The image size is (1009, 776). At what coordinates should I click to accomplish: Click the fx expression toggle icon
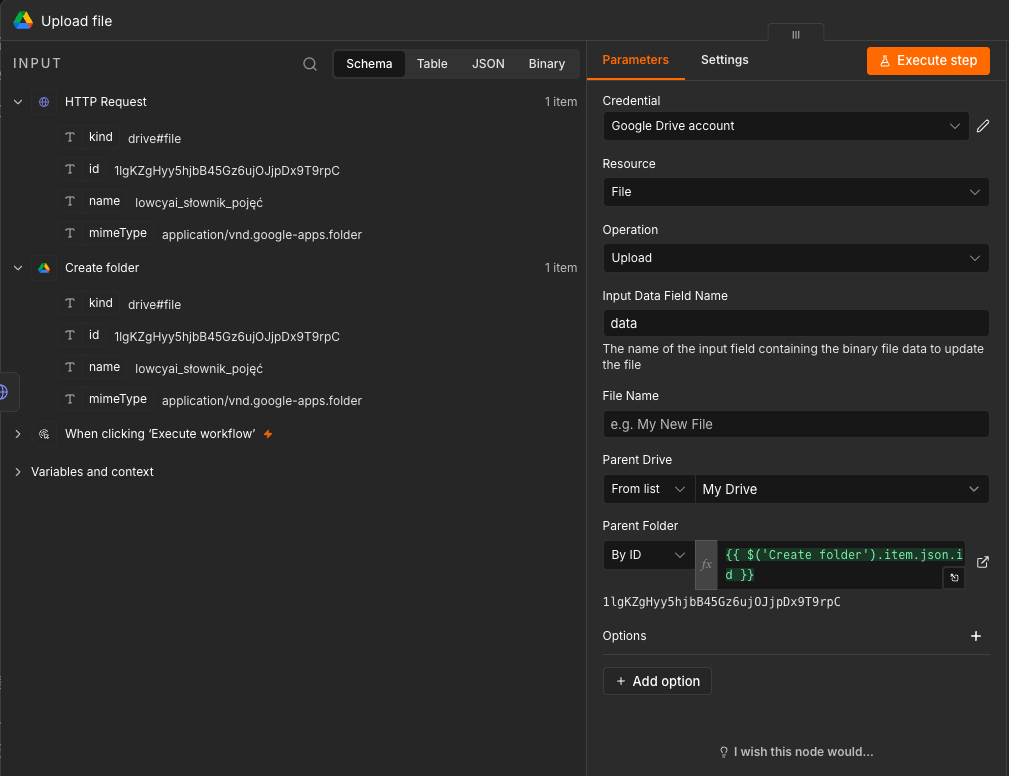pyautogui.click(x=706, y=564)
